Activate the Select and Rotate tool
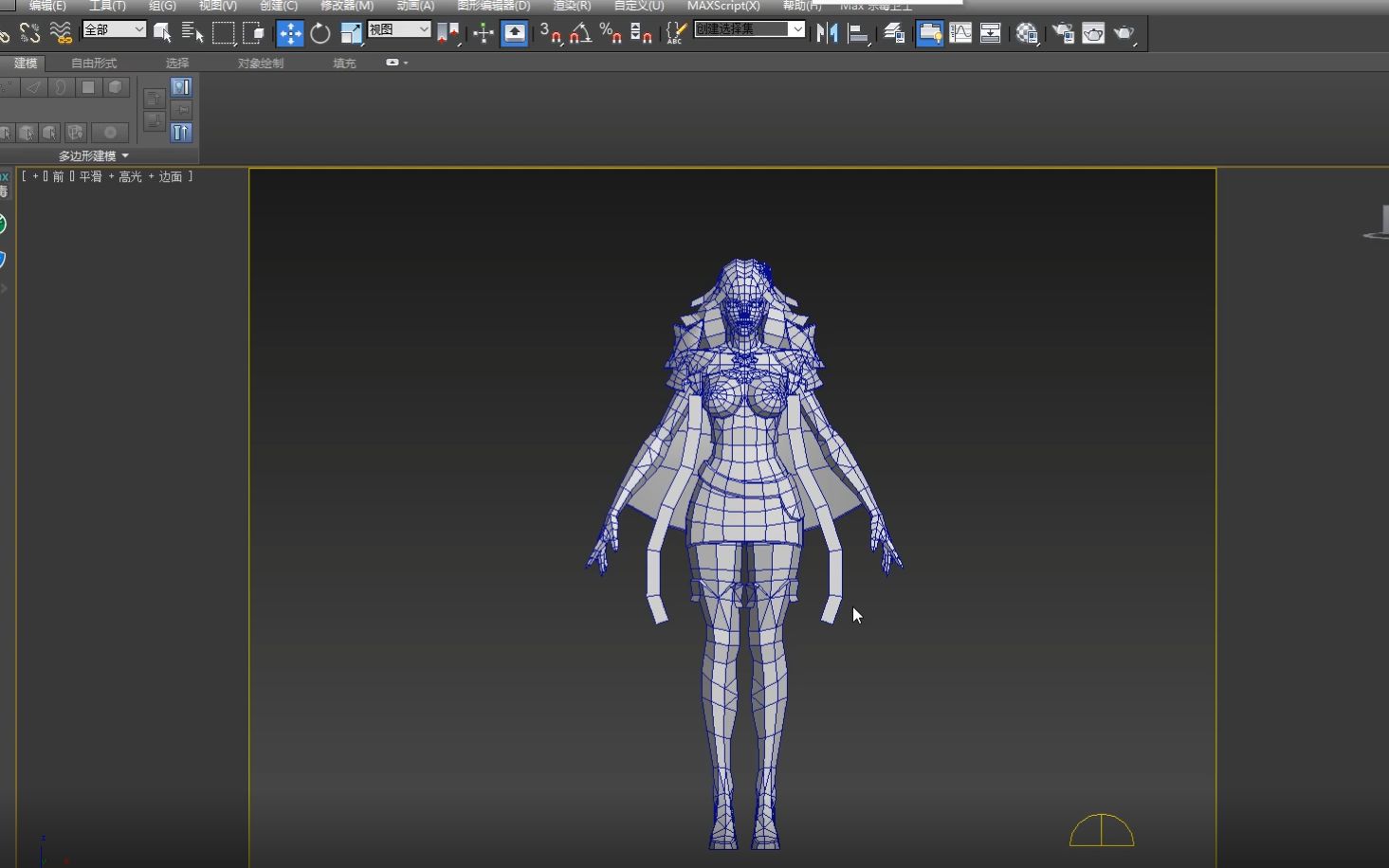The height and width of the screenshot is (868, 1389). coord(320,33)
